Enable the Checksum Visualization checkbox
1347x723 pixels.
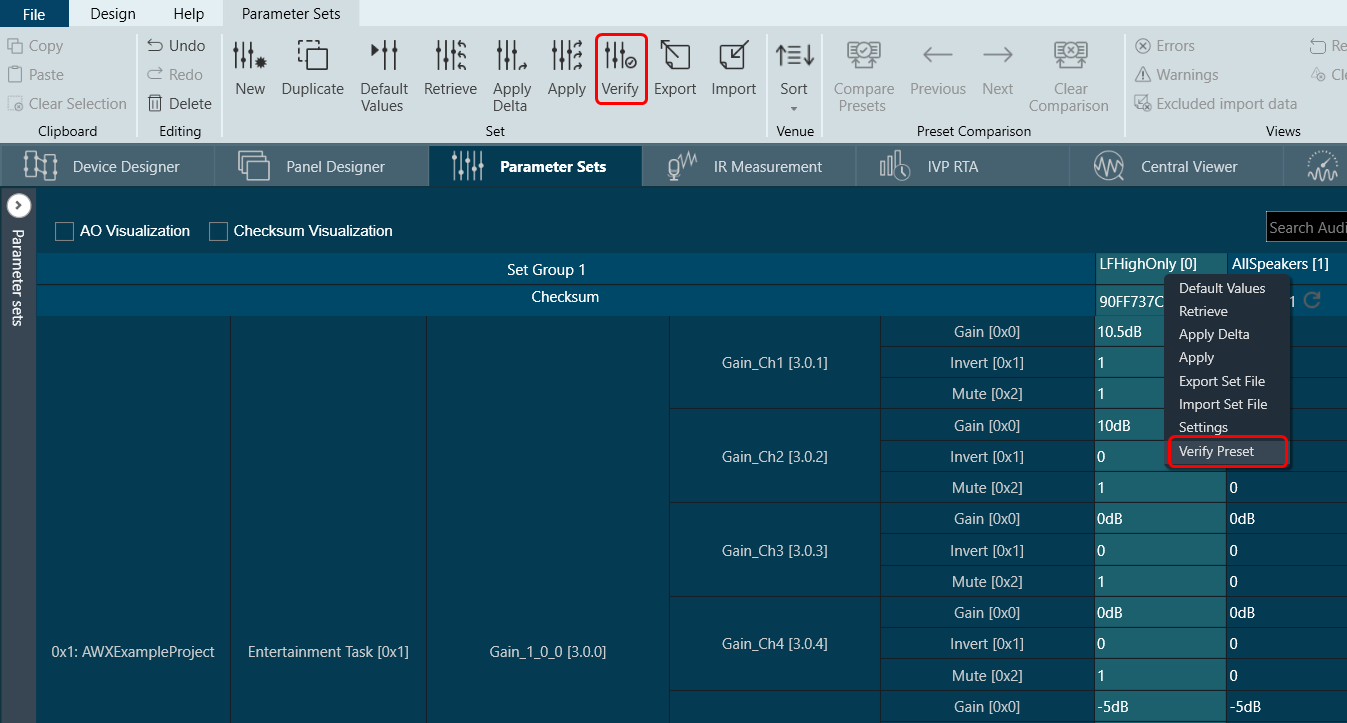tap(219, 231)
